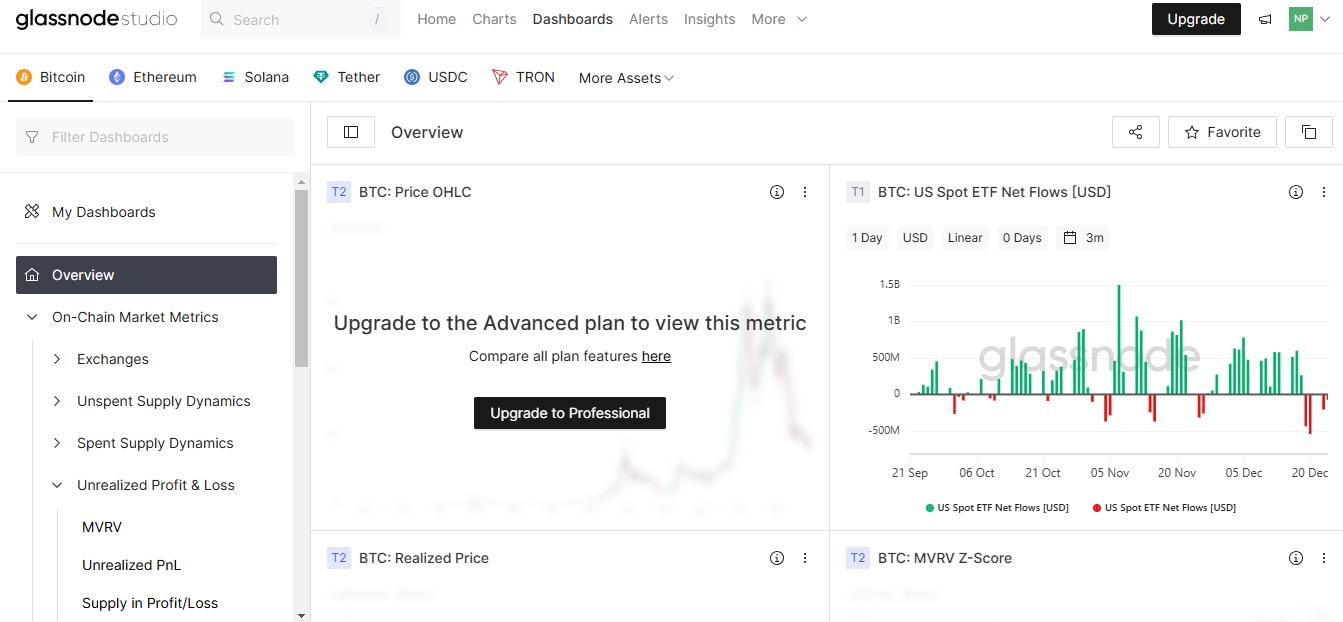Open the 0 Days moving average selector
The width and height of the screenshot is (1343, 622).
point(1022,238)
